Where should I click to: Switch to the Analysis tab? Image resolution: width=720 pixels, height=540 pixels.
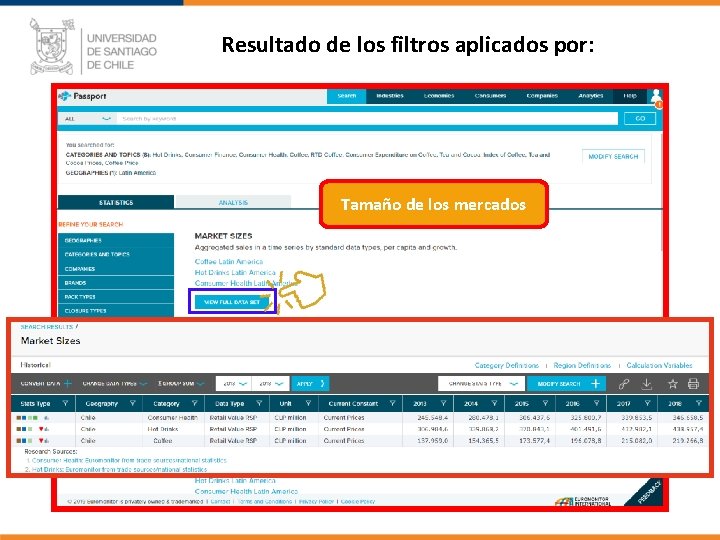pos(233,202)
